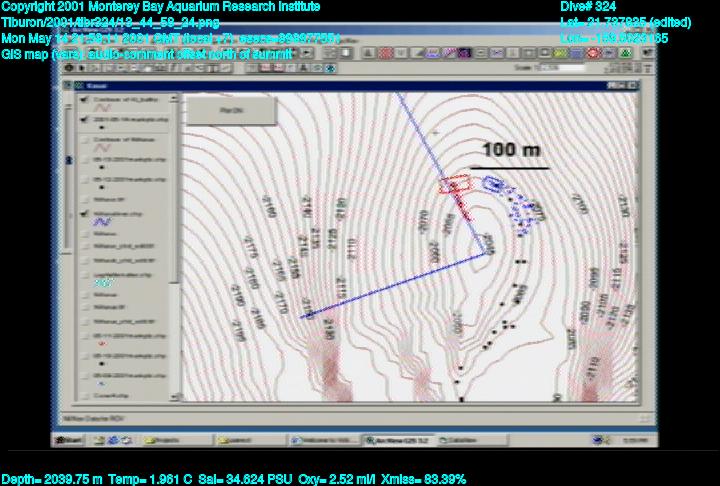Select the cyan legend symbol in layer list
Image resolution: width=720 pixels, height=486 pixels.
point(102,282)
